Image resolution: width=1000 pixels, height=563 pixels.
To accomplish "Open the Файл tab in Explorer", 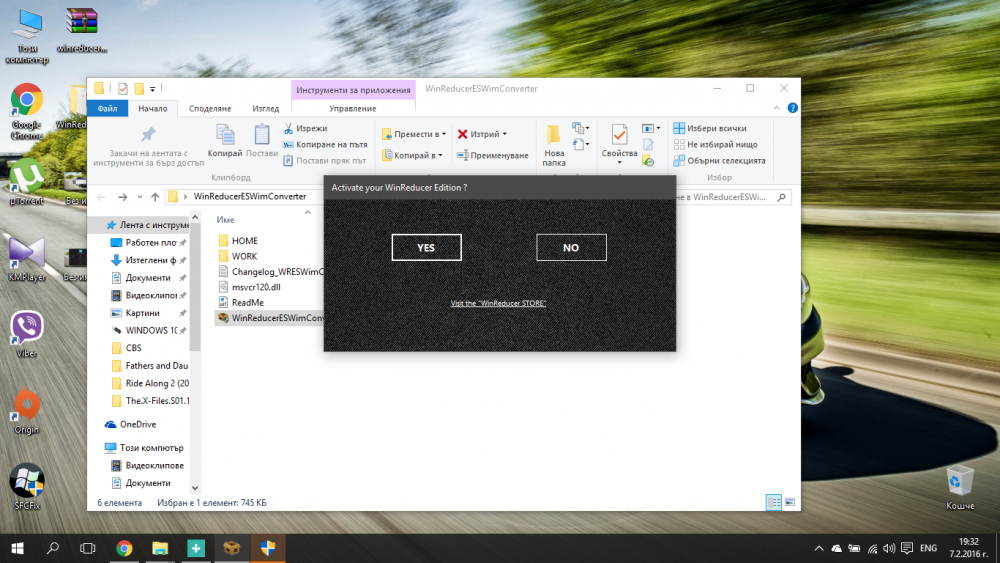I will [x=107, y=108].
